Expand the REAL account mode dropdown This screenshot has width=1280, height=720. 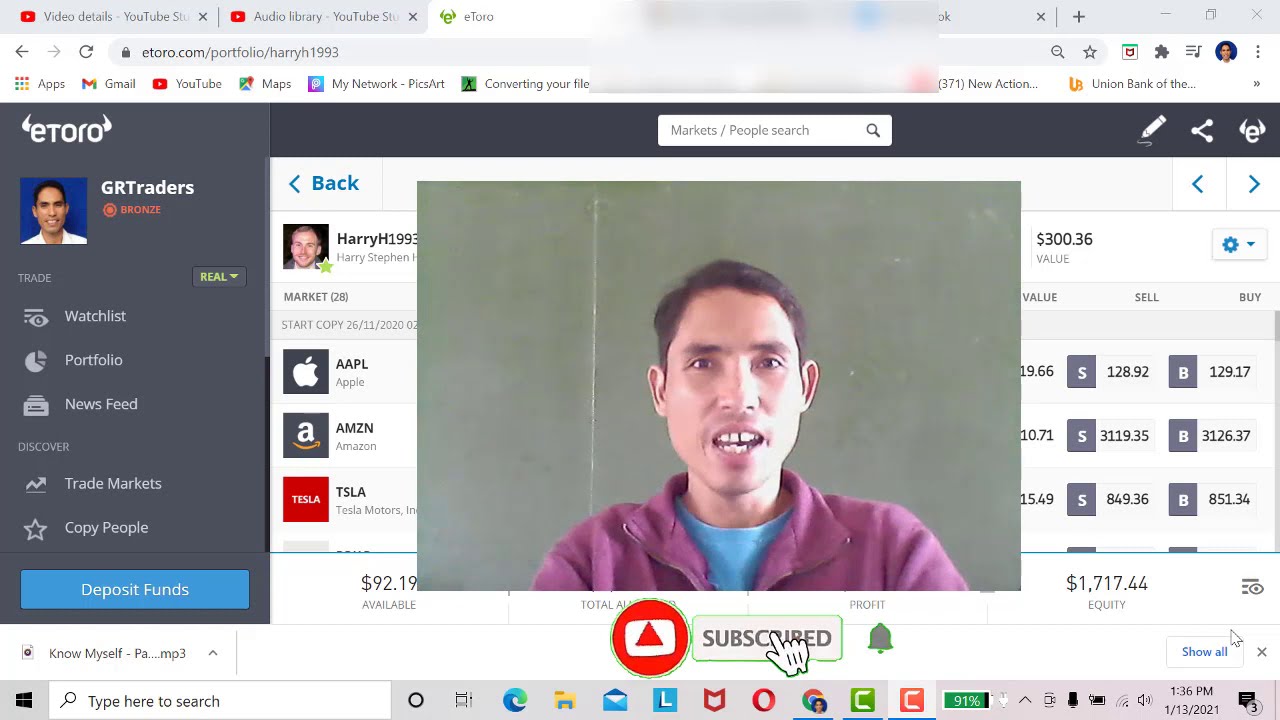point(219,277)
